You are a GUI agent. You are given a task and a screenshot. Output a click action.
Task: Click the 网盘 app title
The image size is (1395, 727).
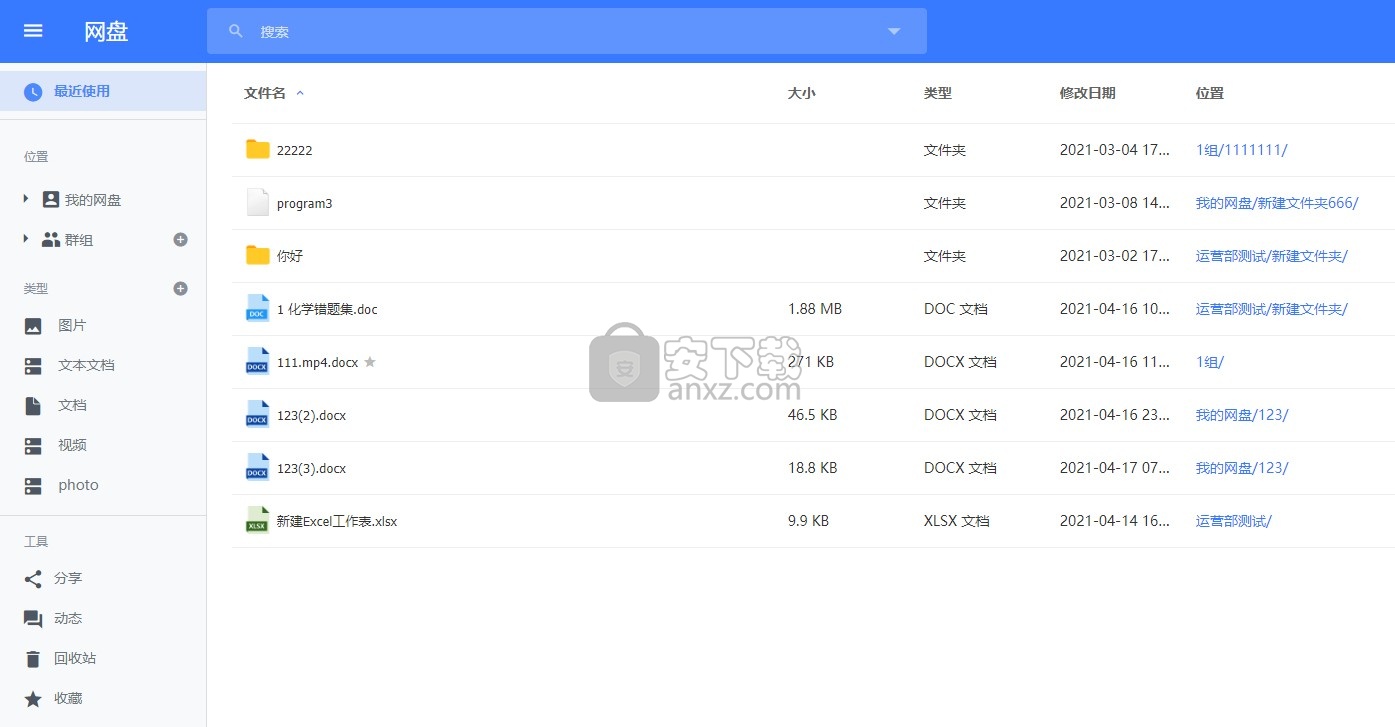[x=106, y=31]
